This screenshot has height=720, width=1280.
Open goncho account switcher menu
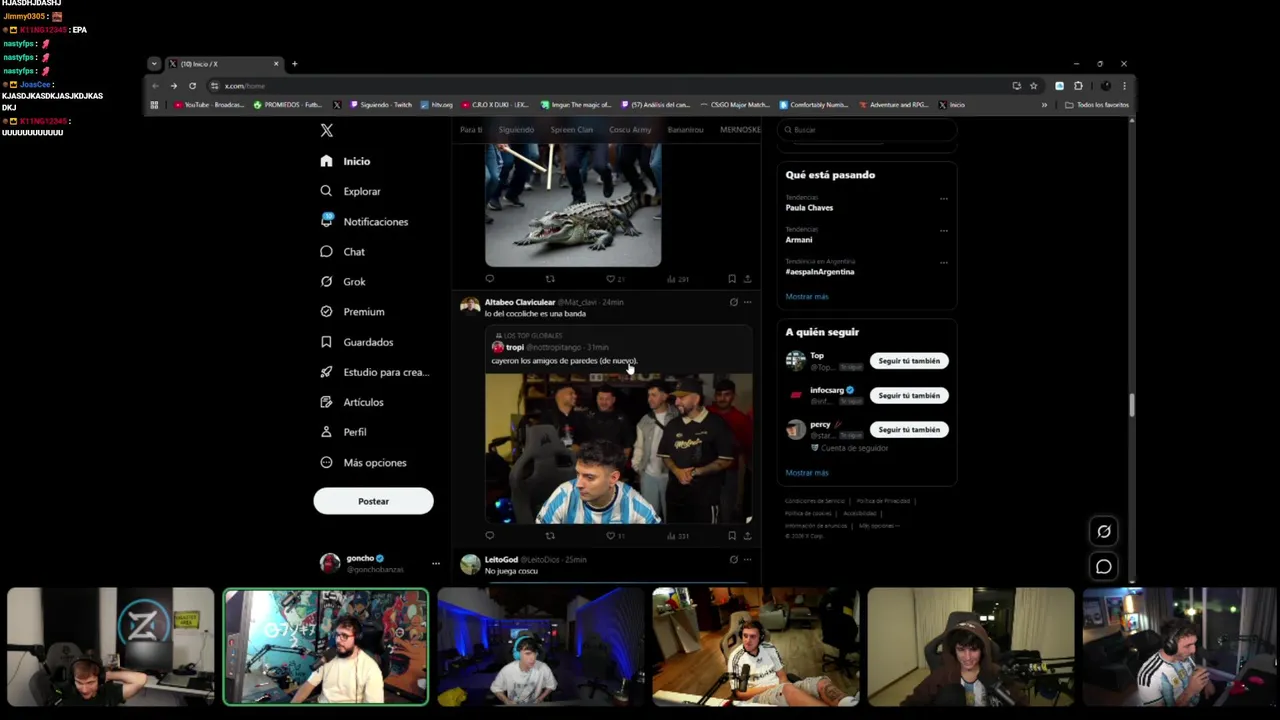pos(435,564)
